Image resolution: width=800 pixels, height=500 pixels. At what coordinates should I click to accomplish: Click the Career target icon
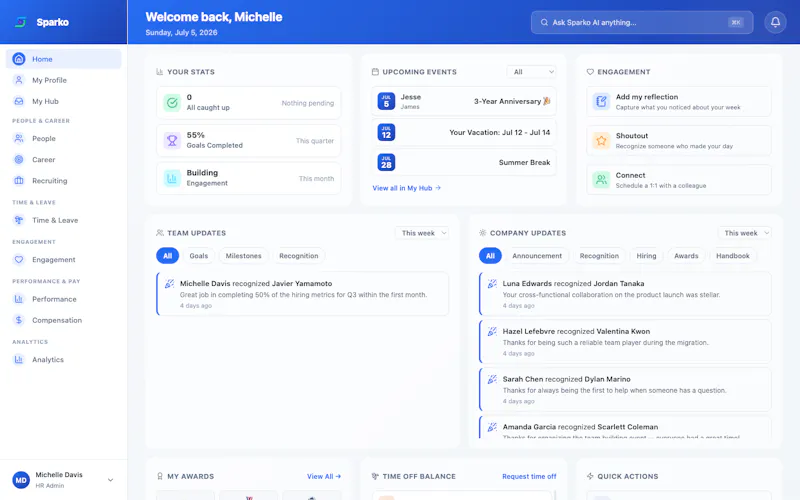[19, 159]
